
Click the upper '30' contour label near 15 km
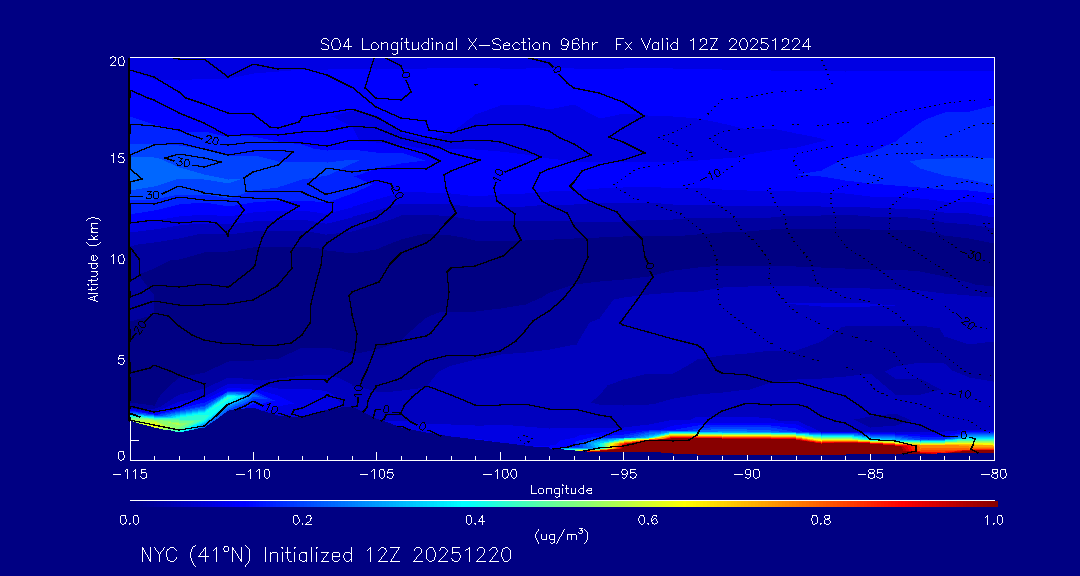pyautogui.click(x=183, y=162)
